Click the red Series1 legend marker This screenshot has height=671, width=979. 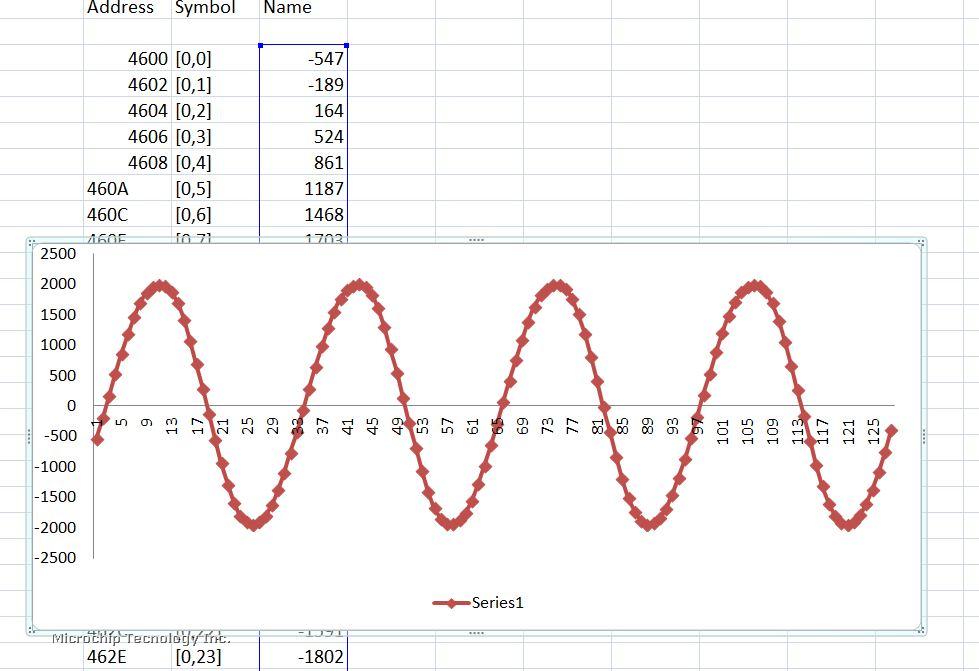click(451, 603)
